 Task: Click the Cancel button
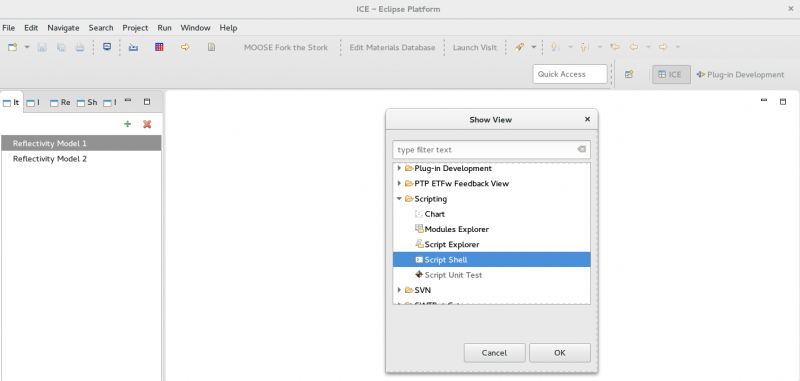pos(494,353)
